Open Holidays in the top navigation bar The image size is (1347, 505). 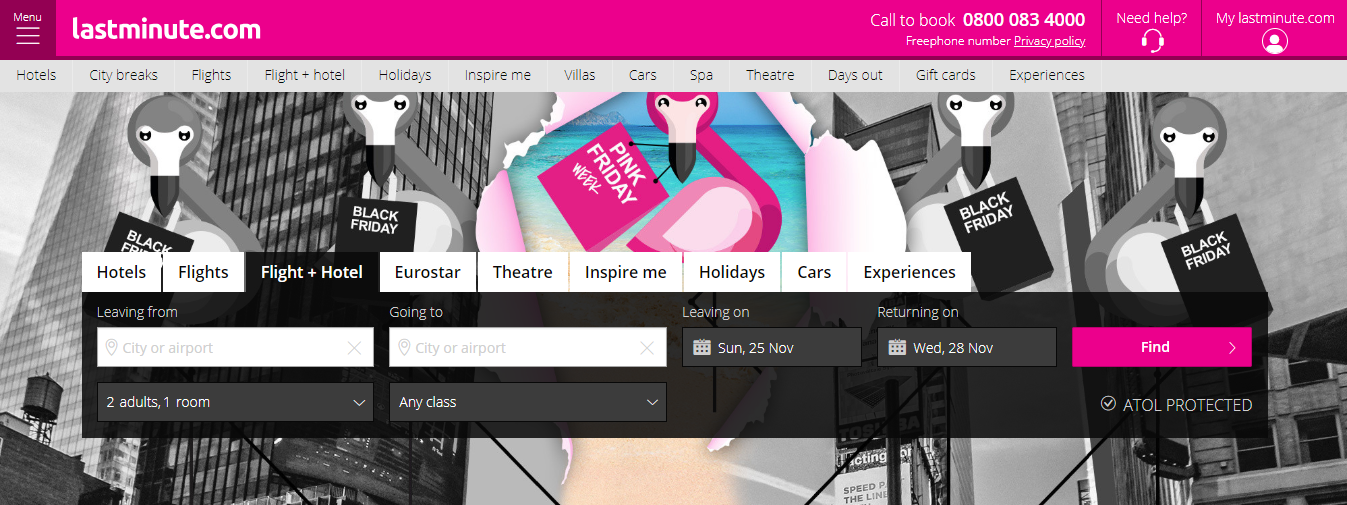click(405, 75)
